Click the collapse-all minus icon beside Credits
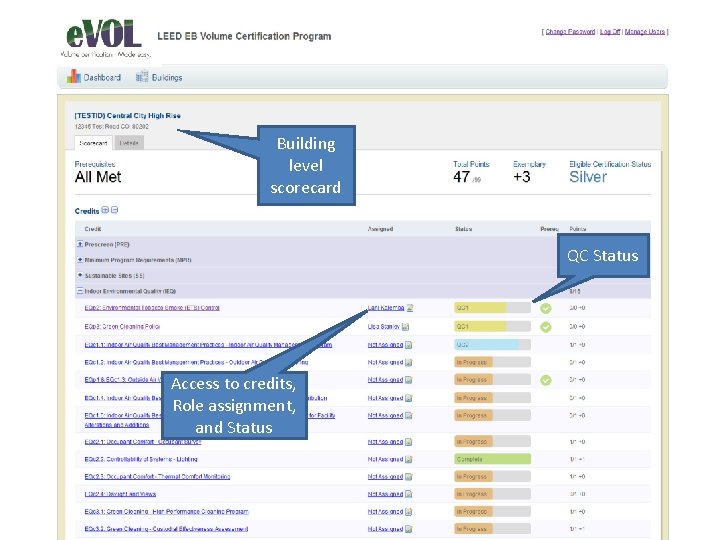Screen dimensions: 720x540 point(115,210)
